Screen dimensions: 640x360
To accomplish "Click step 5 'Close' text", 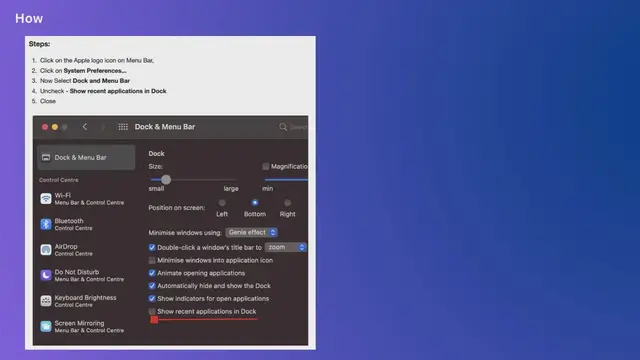I will click(x=48, y=101).
